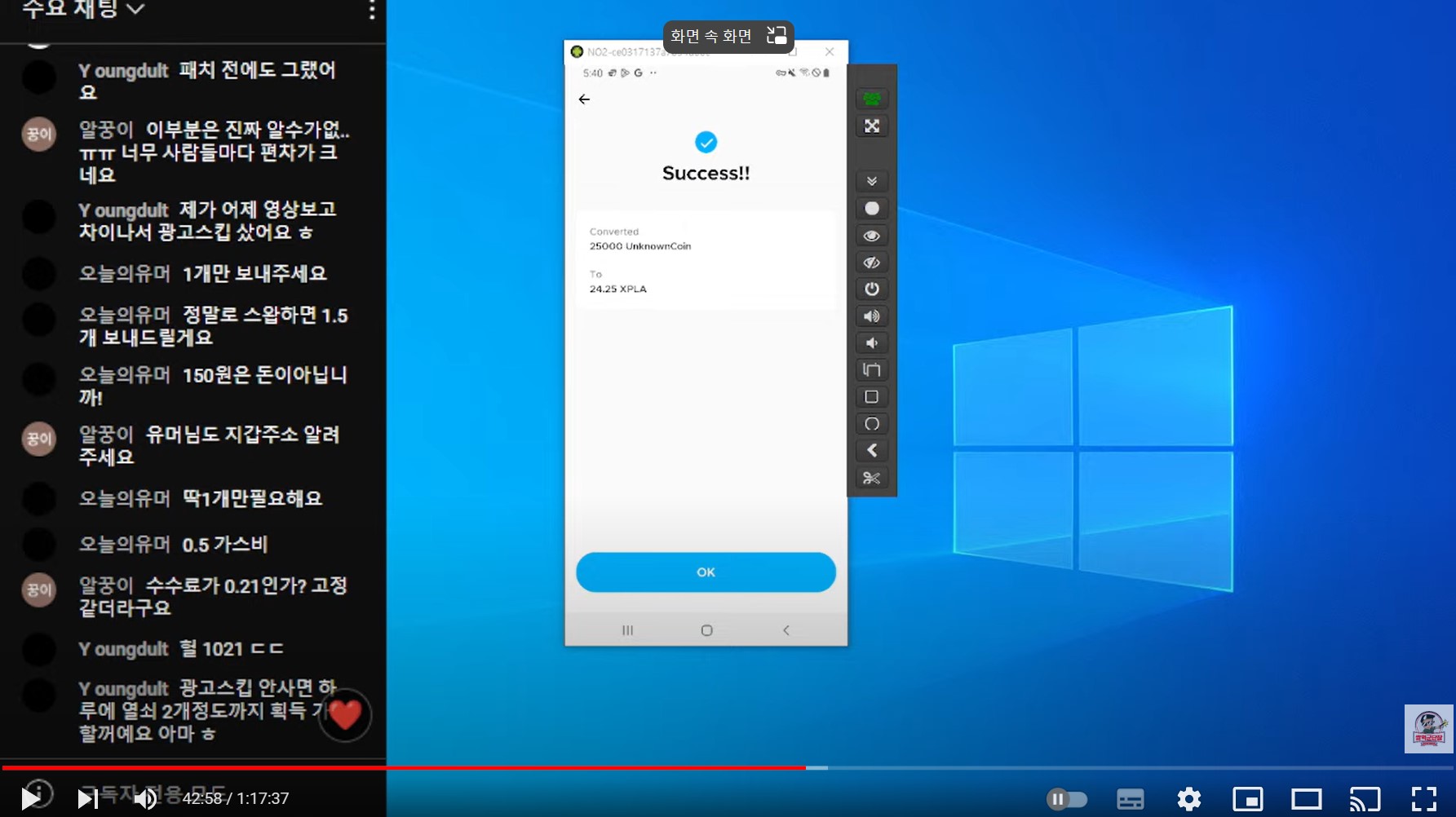Click the scissors icon in the phone toolbar

click(x=871, y=478)
